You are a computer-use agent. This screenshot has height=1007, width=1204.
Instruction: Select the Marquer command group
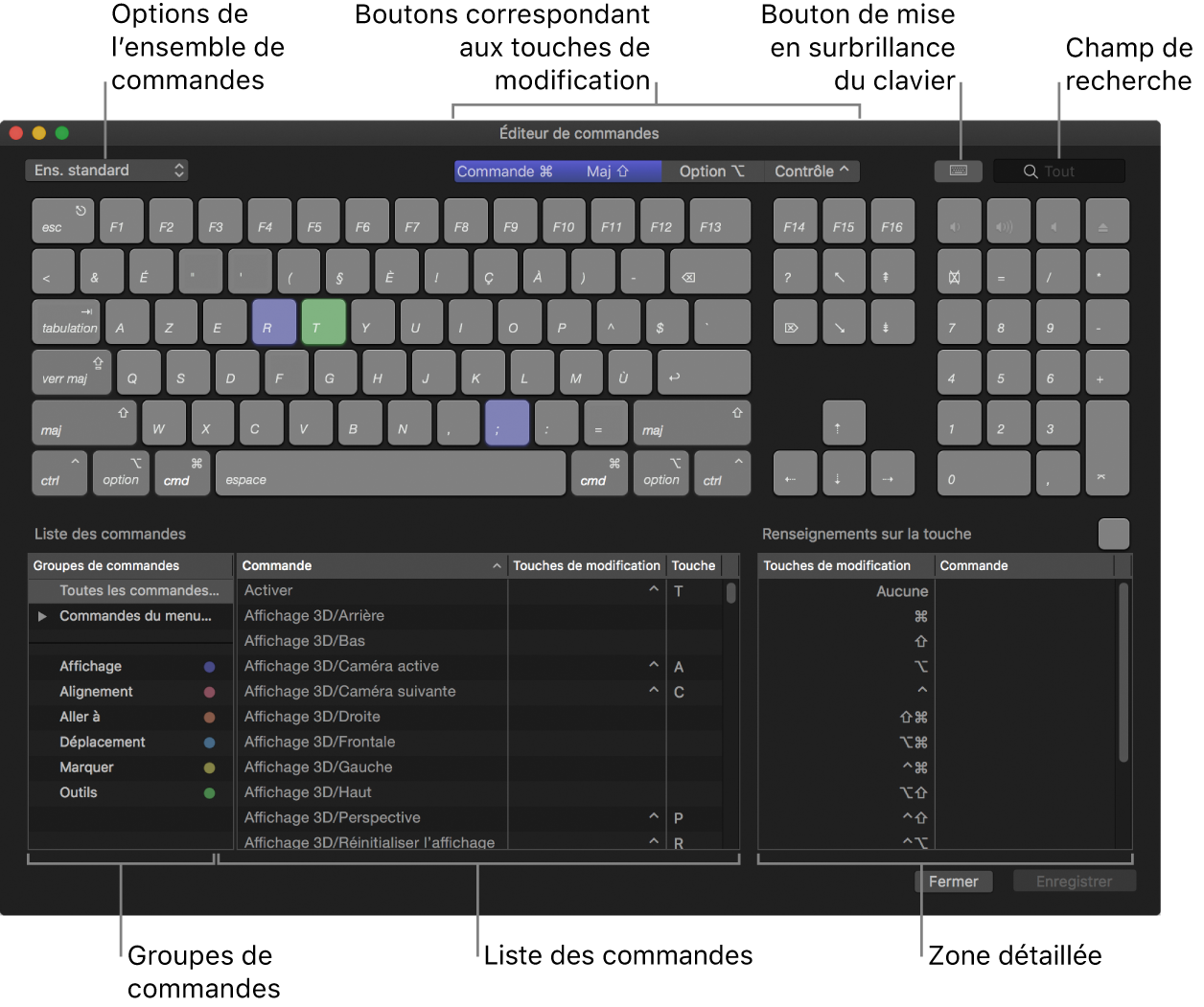coord(130,767)
